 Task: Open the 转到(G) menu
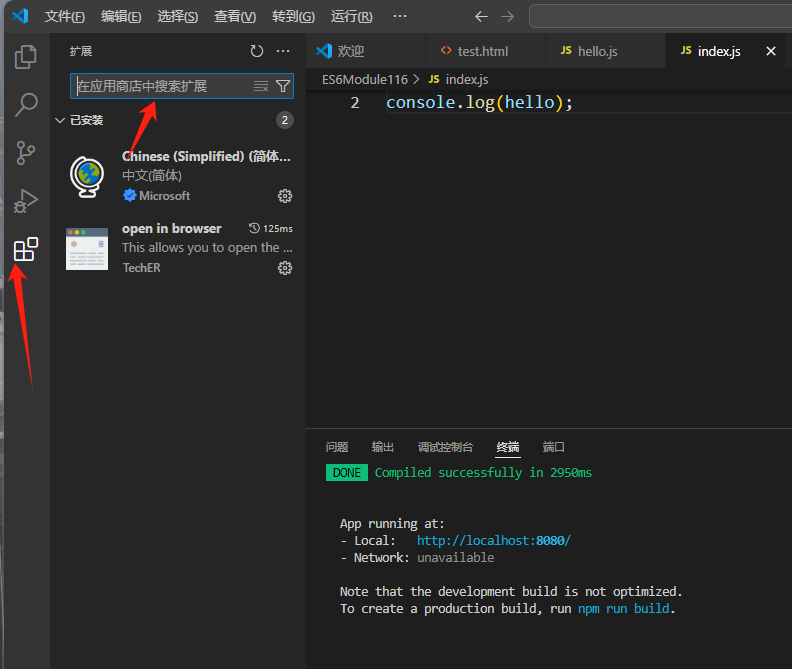(293, 17)
